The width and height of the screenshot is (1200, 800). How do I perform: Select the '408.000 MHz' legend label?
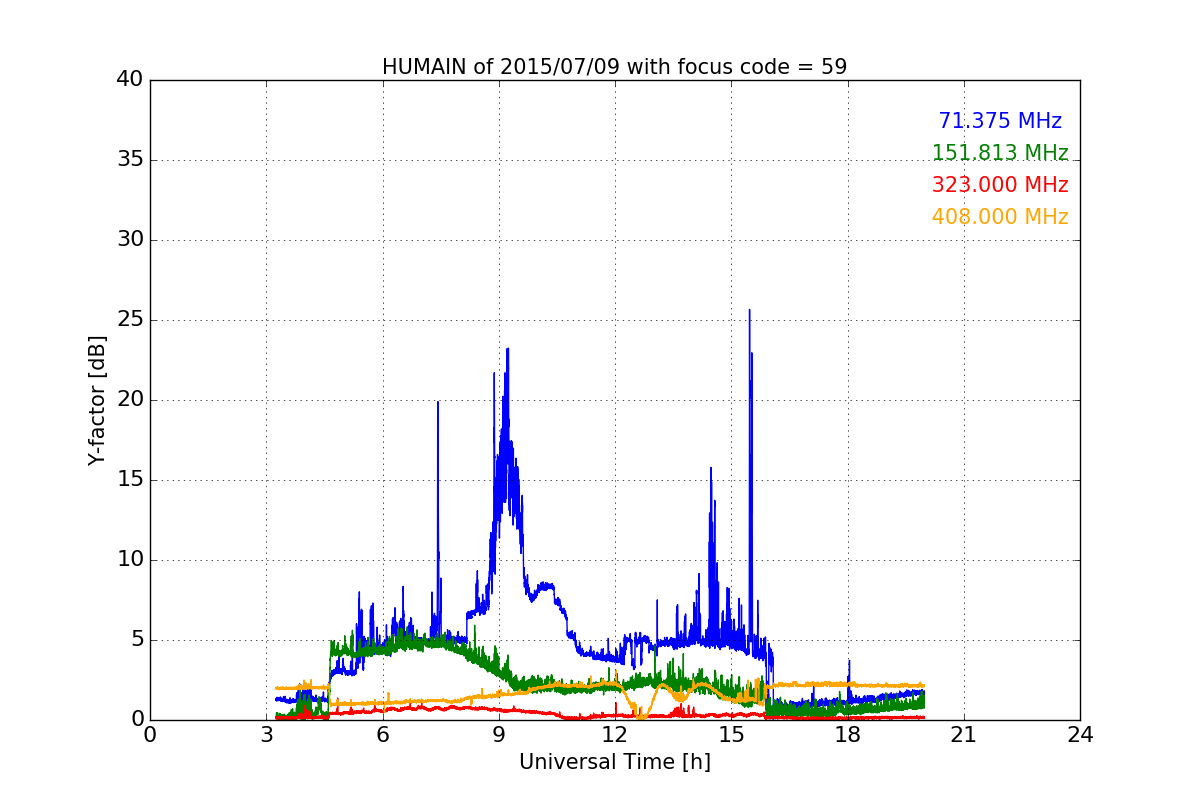click(x=1000, y=217)
